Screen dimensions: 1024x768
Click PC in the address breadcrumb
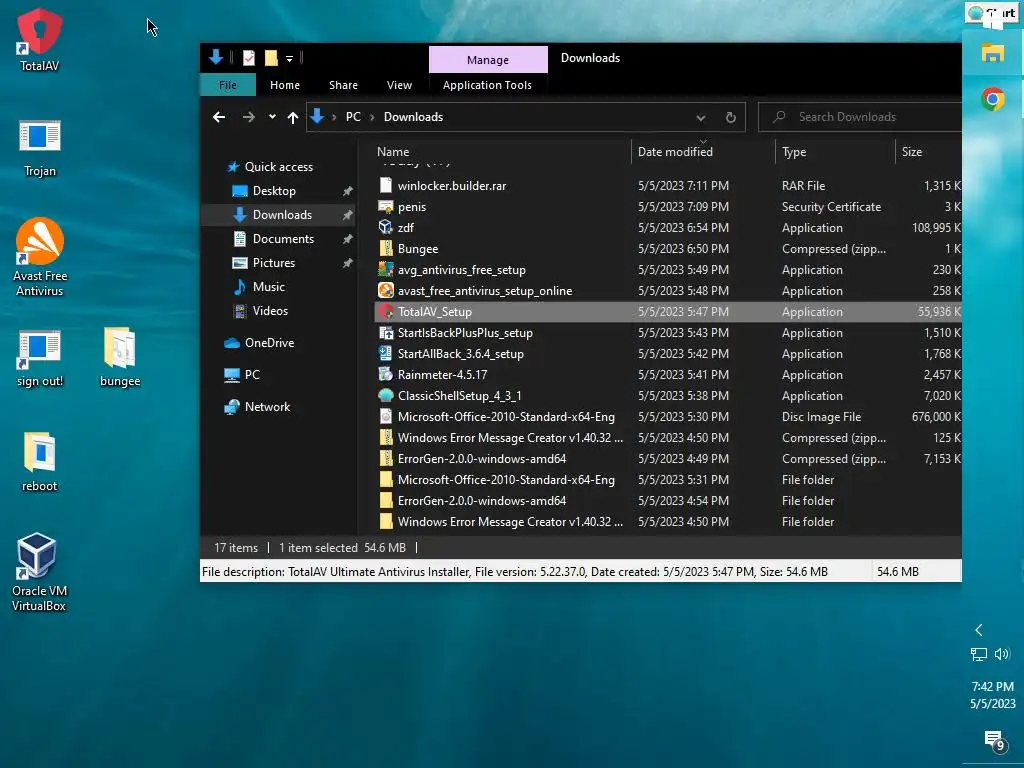click(353, 117)
